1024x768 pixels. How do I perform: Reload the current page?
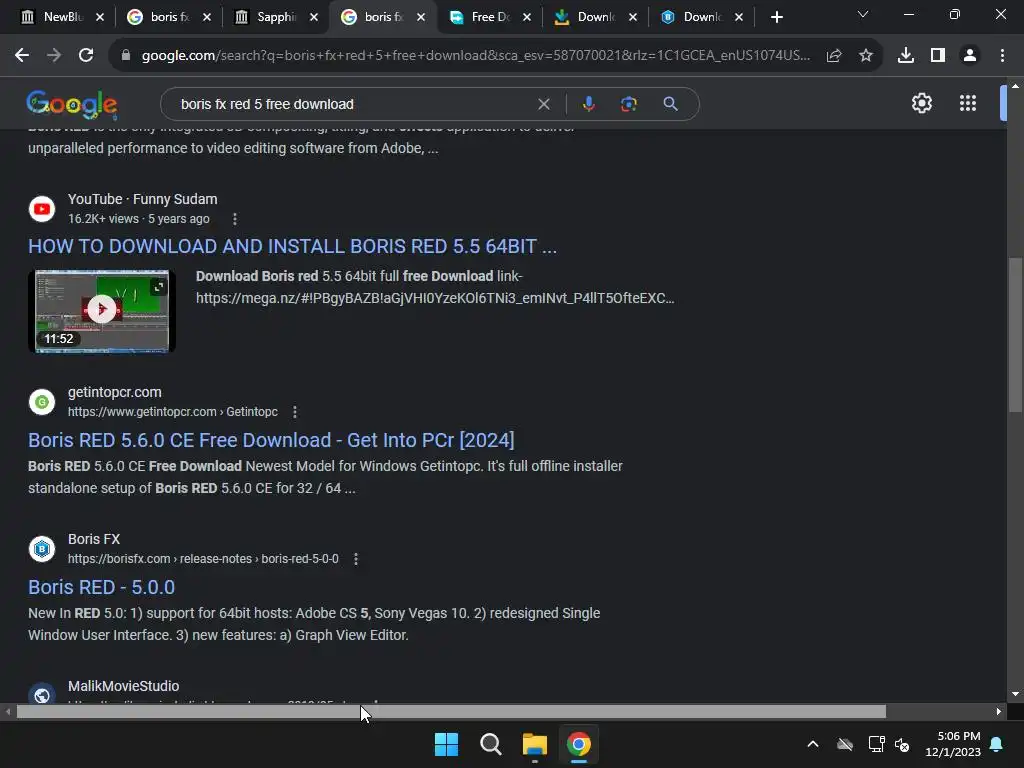86,56
